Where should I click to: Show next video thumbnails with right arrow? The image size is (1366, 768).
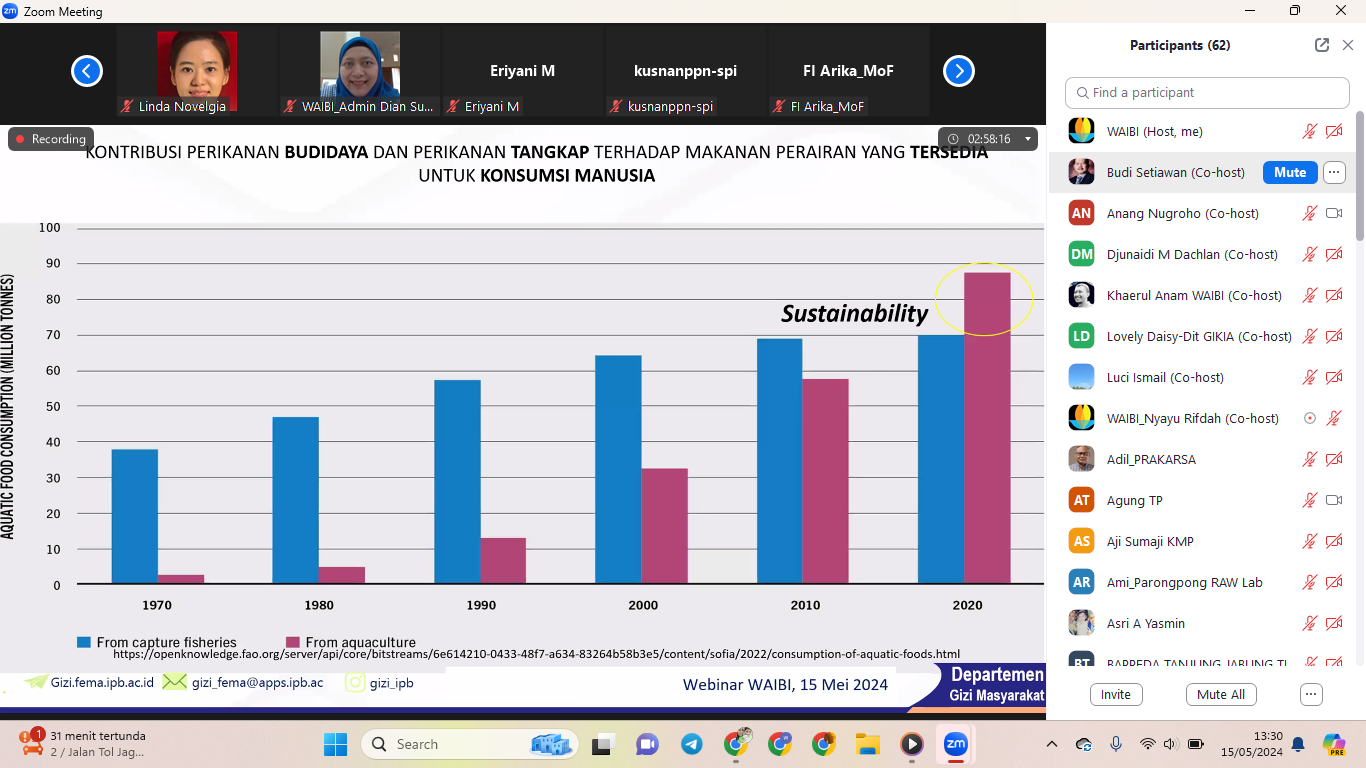point(958,71)
